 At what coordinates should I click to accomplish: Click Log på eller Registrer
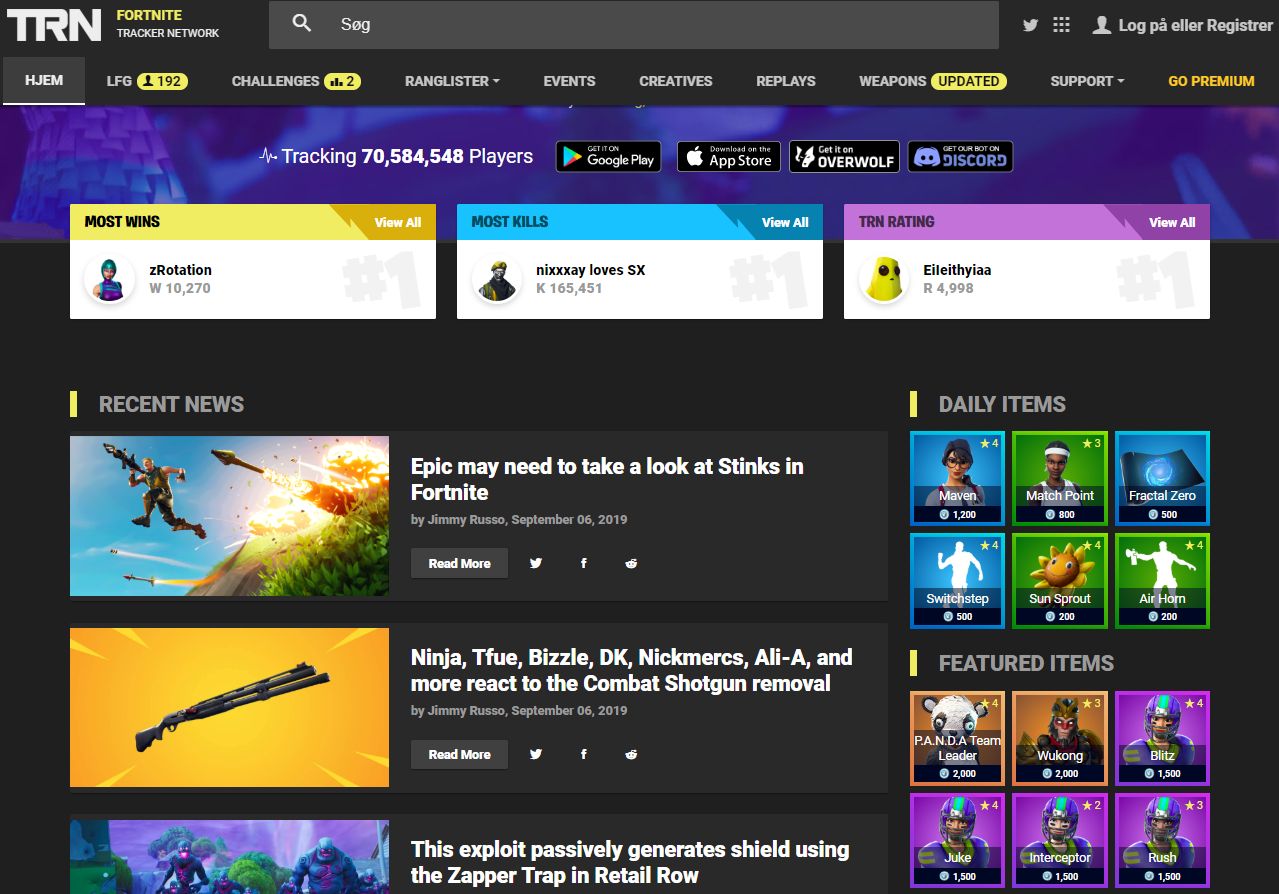click(x=1195, y=25)
